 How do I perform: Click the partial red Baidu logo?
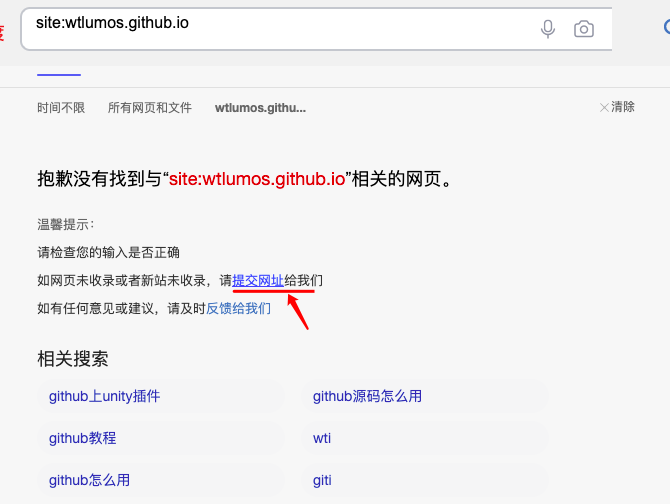click(x=2, y=32)
